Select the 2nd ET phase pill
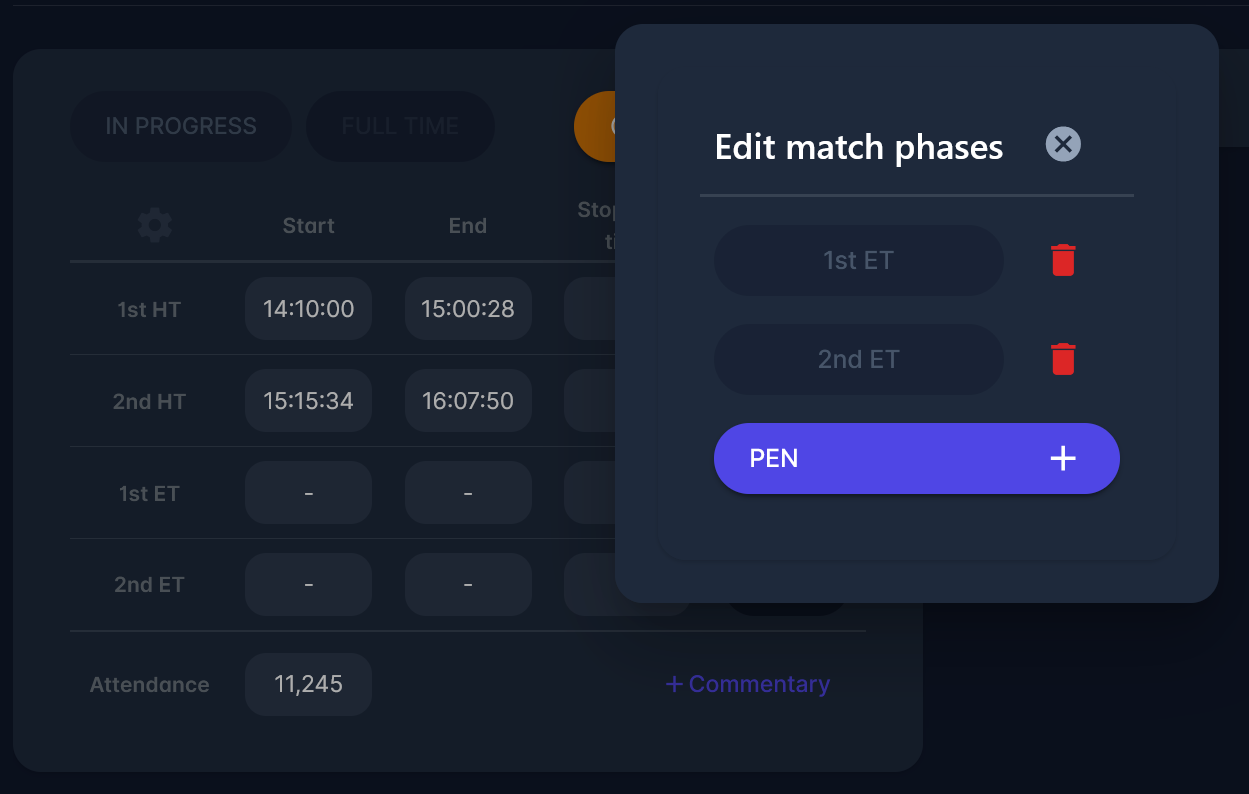Viewport: 1249px width, 794px height. point(858,359)
